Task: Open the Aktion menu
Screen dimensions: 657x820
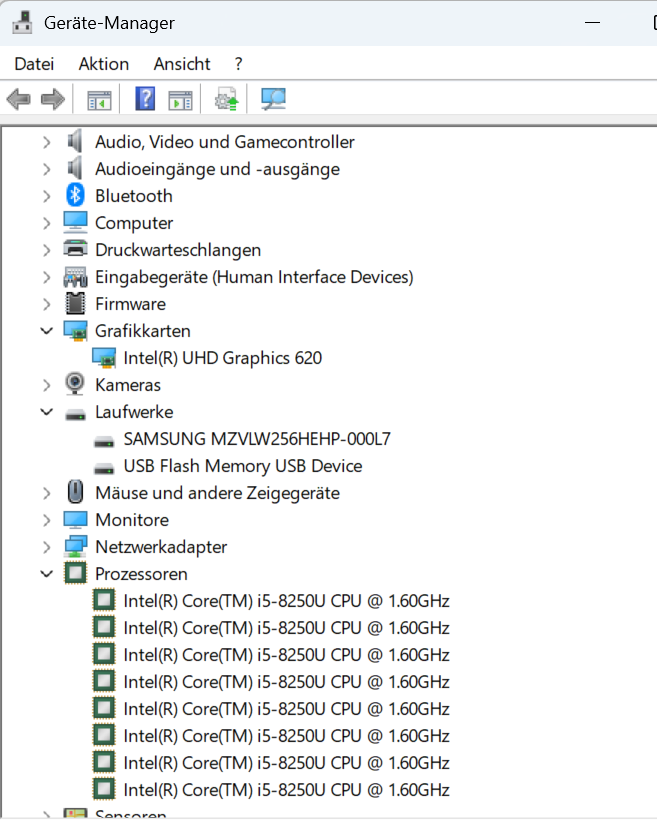Action: pos(104,64)
